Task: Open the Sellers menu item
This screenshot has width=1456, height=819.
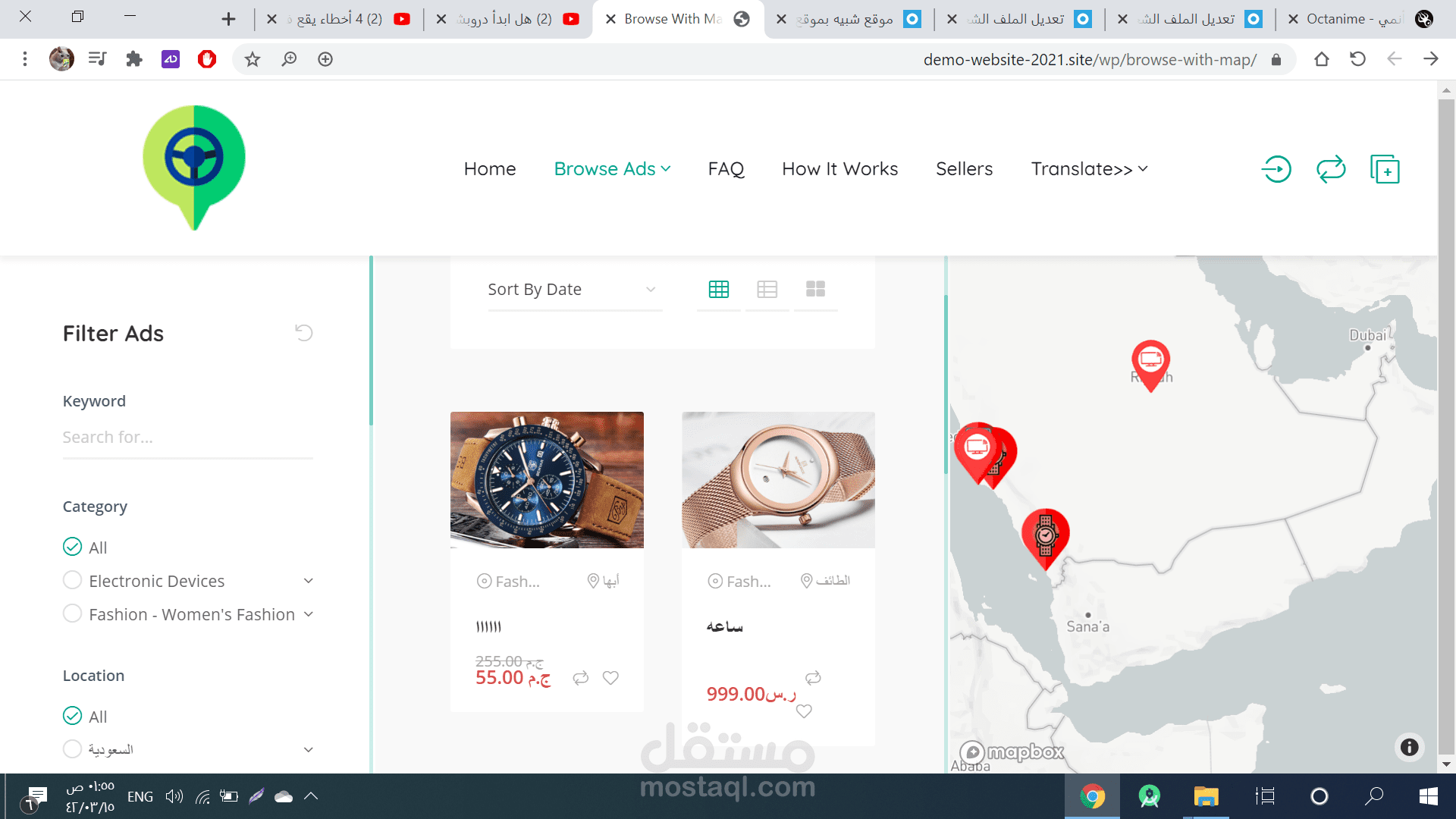Action: click(x=964, y=169)
